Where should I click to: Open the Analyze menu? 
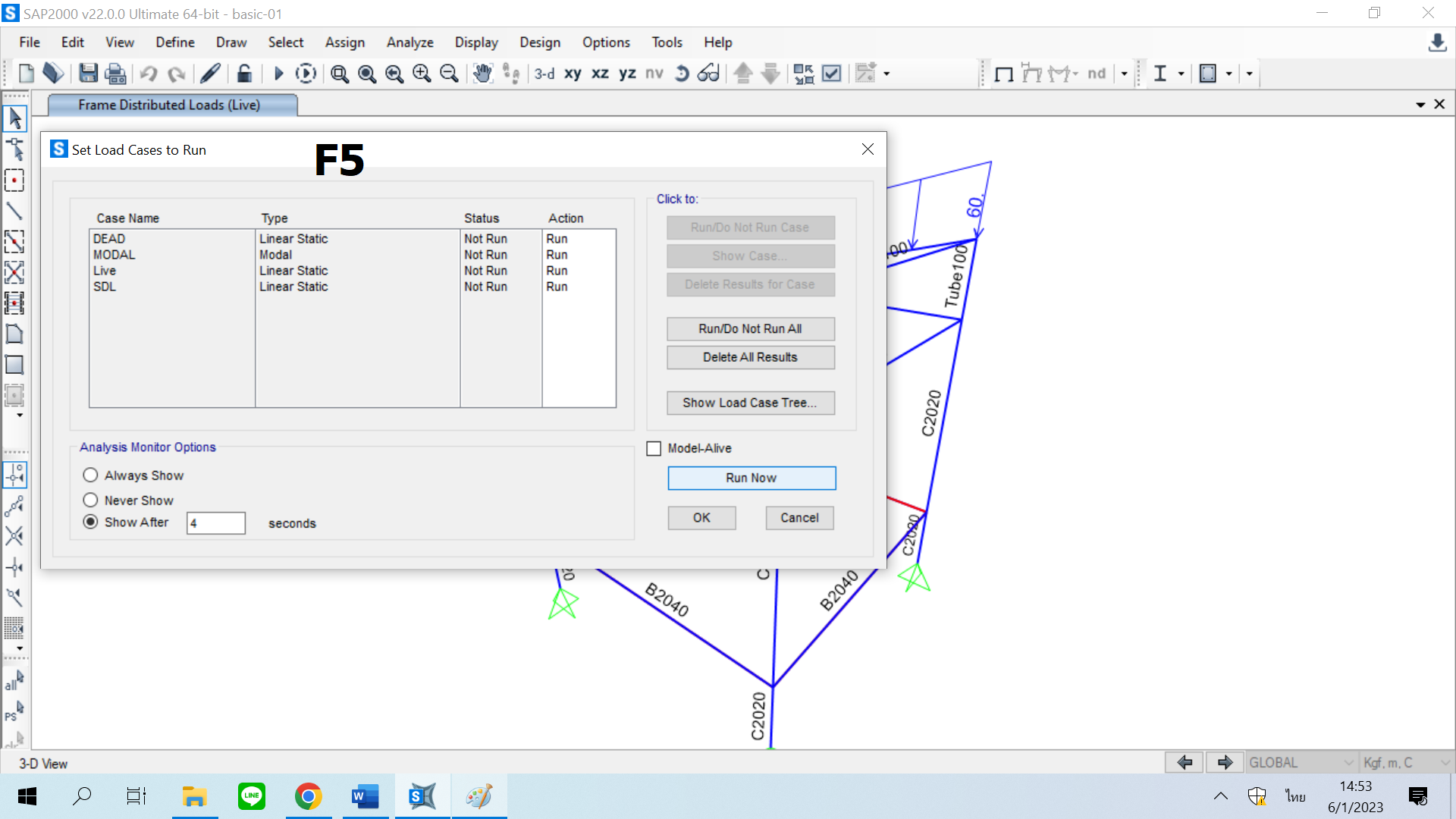tap(409, 42)
